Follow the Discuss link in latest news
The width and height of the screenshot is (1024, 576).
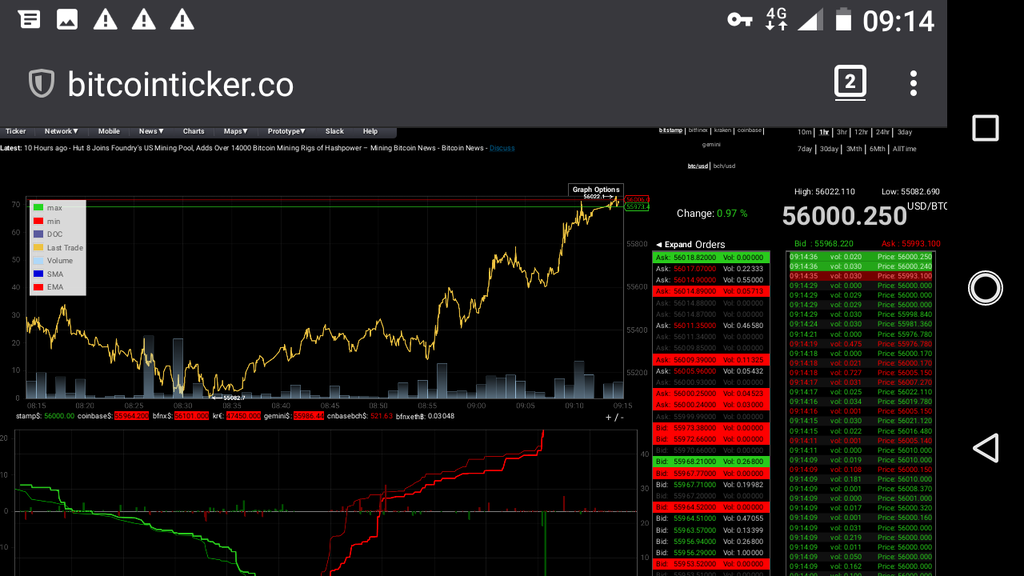coord(502,148)
